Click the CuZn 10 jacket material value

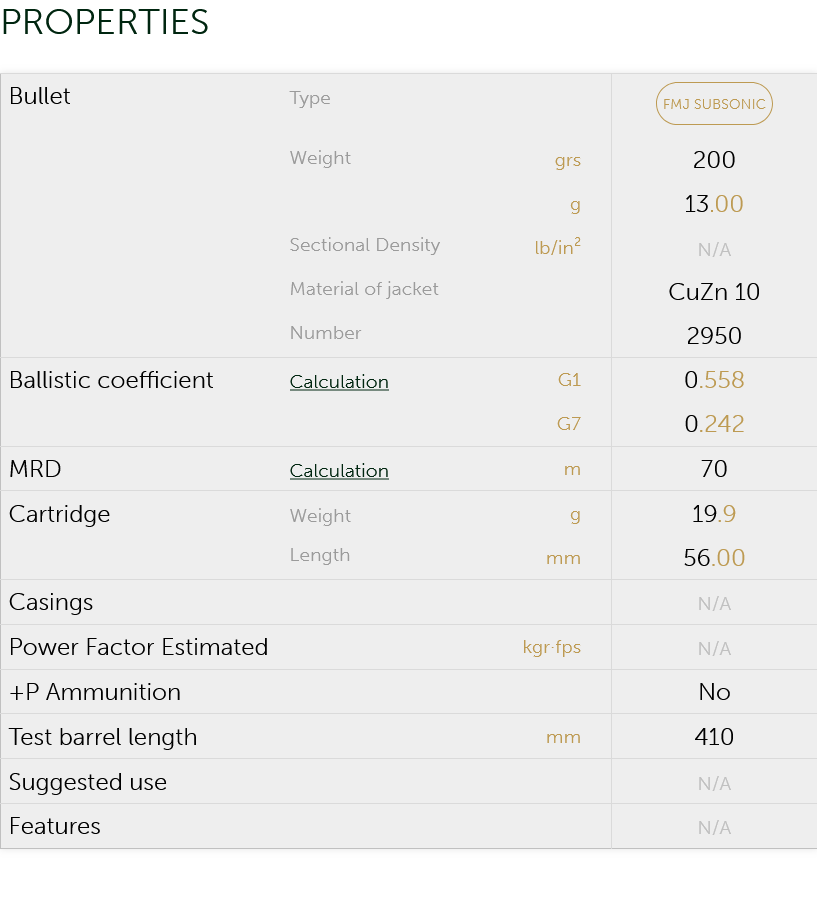[x=714, y=292]
